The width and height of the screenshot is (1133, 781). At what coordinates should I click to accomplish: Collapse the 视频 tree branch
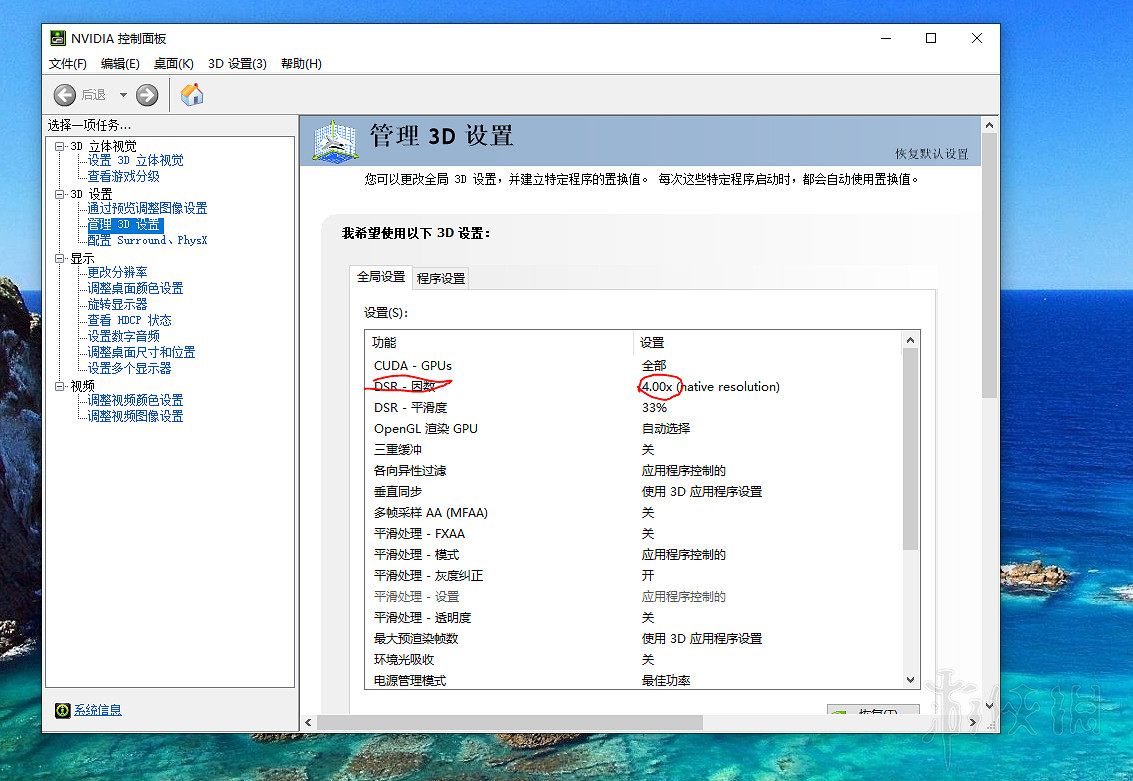[60, 384]
